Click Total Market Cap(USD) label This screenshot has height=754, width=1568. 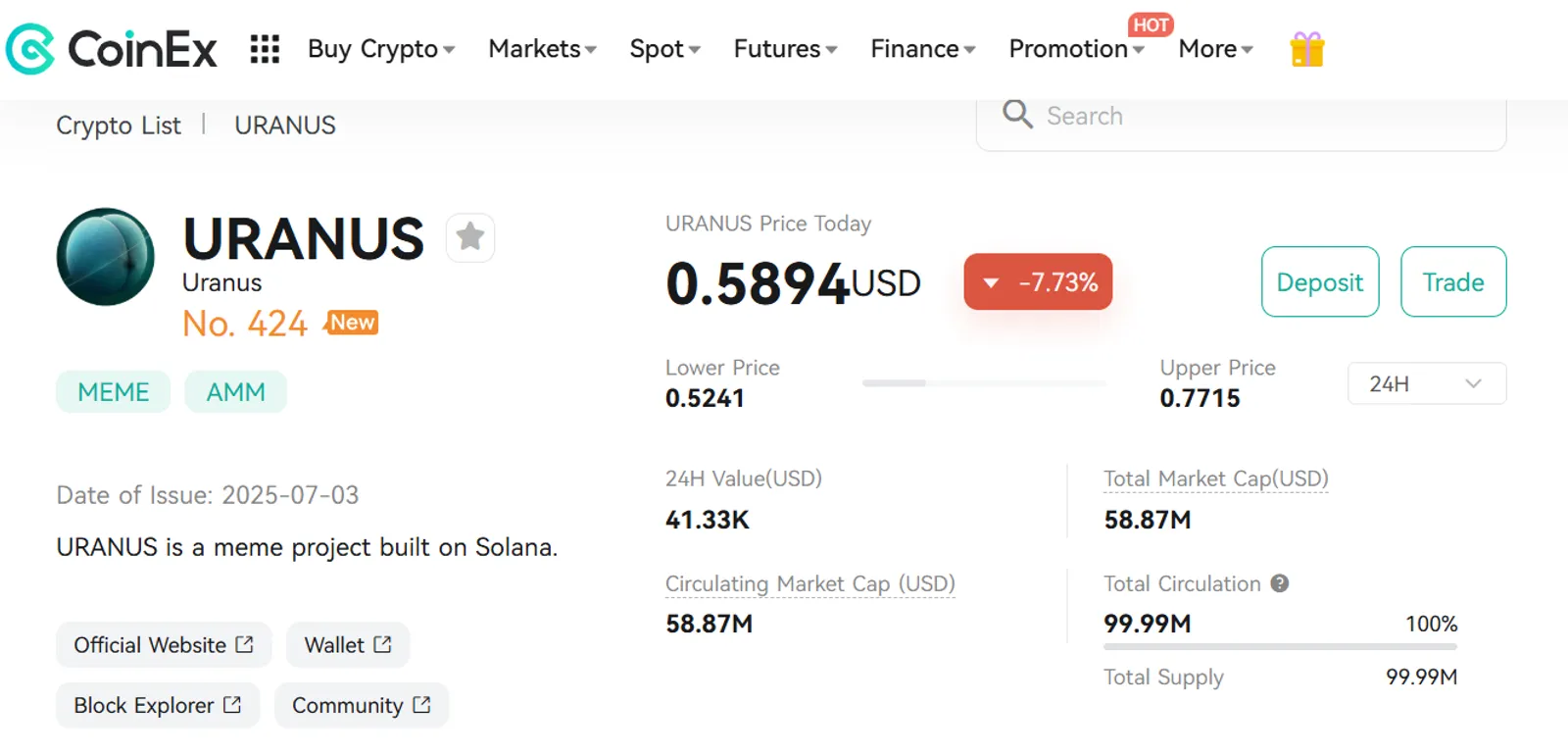(1216, 478)
